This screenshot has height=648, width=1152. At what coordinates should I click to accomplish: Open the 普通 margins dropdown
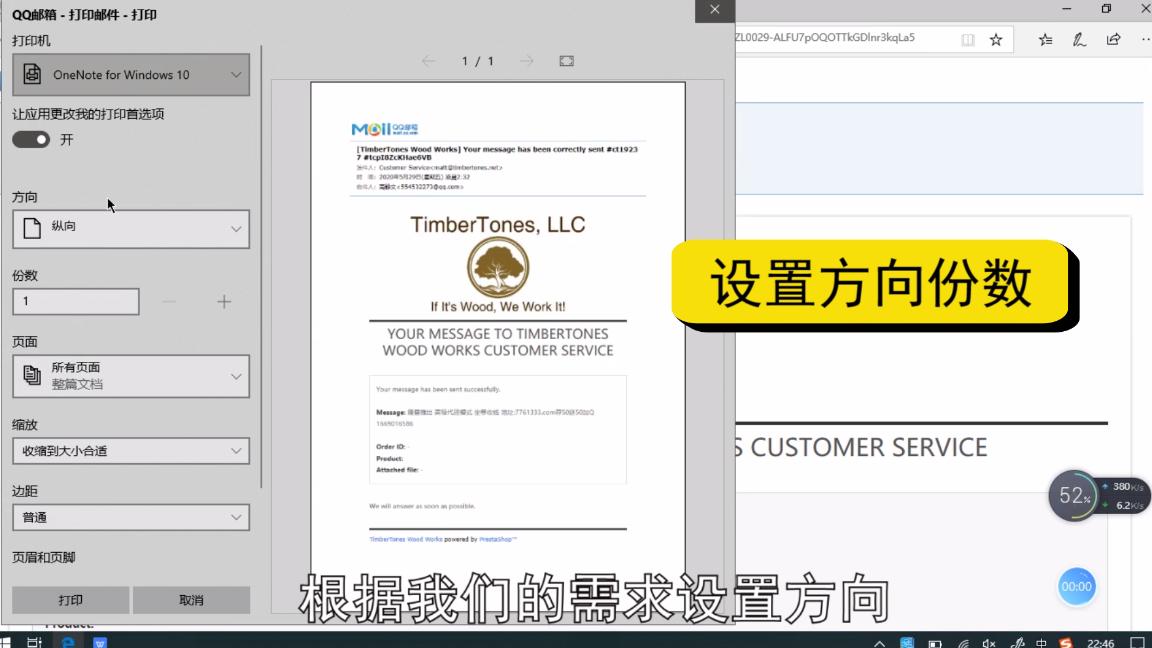[x=131, y=517]
